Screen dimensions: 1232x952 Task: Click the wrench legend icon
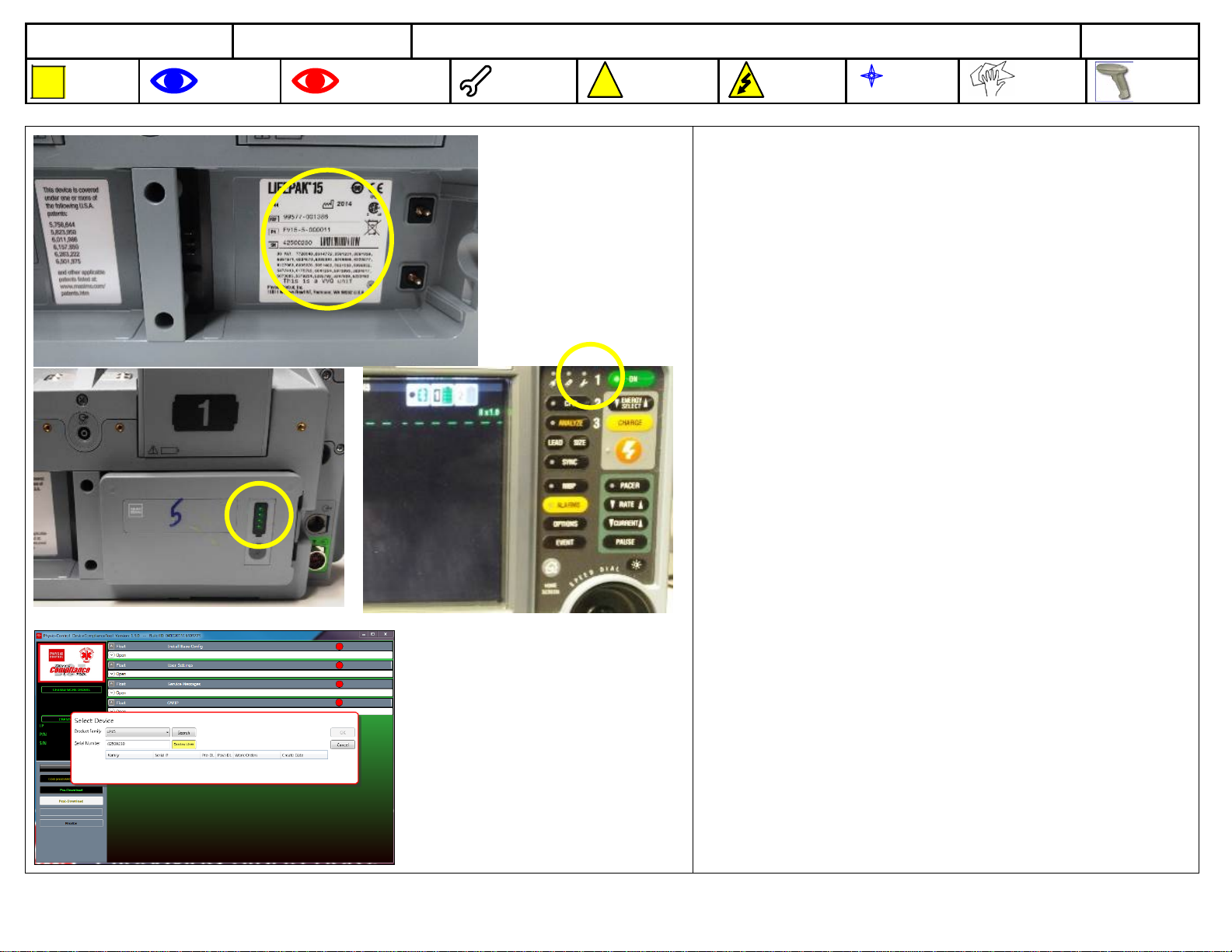pos(476,82)
